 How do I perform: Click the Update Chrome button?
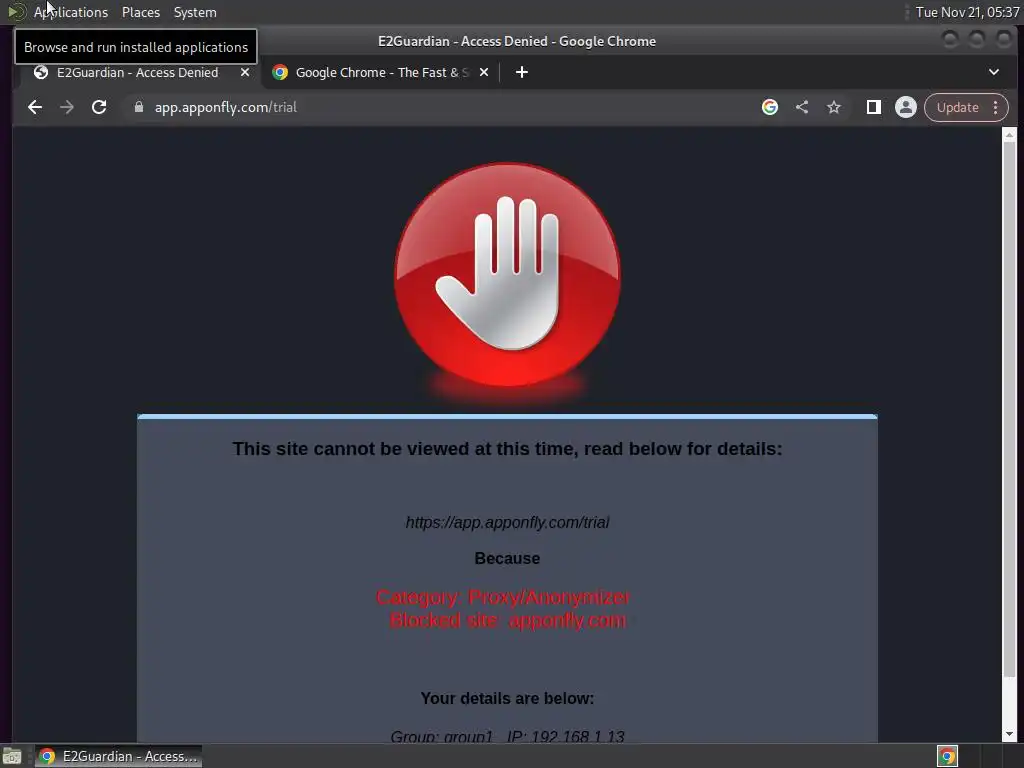tap(957, 107)
